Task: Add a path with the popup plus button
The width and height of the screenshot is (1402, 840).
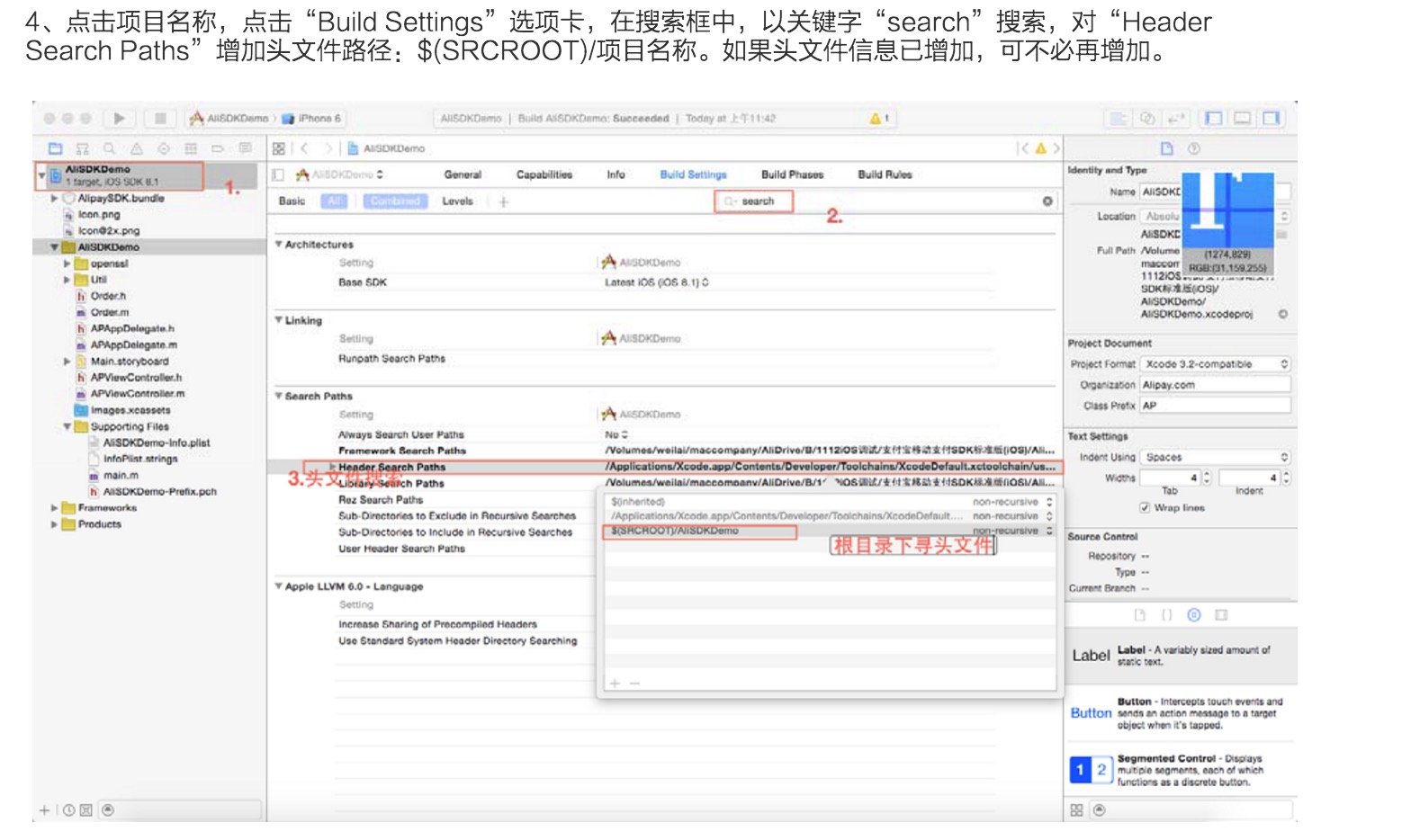Action: point(615,684)
